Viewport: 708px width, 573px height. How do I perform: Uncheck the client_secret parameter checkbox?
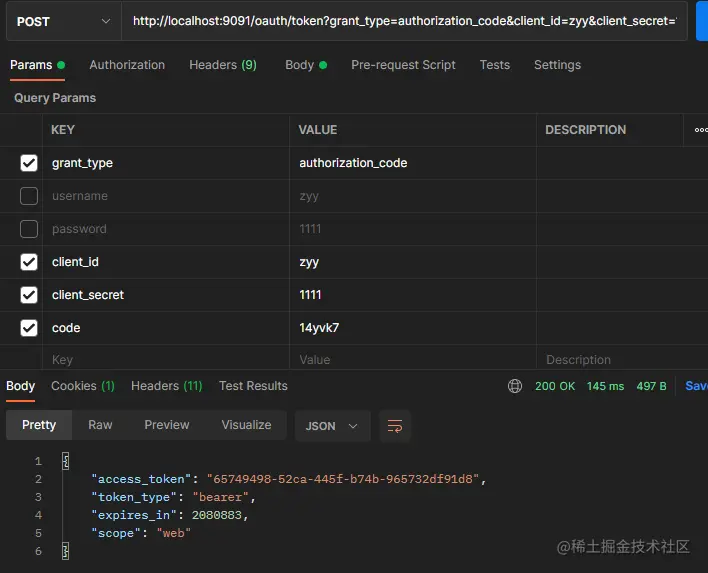[x=29, y=295]
